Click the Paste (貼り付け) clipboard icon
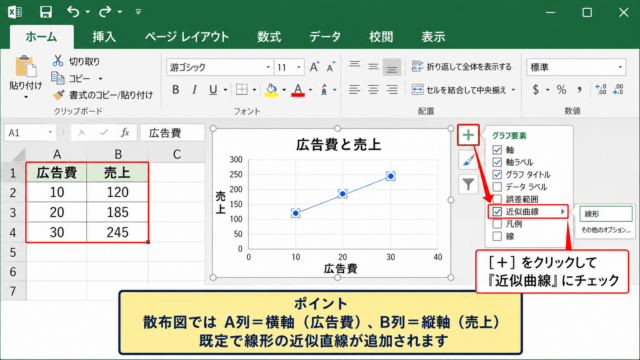 [26, 67]
